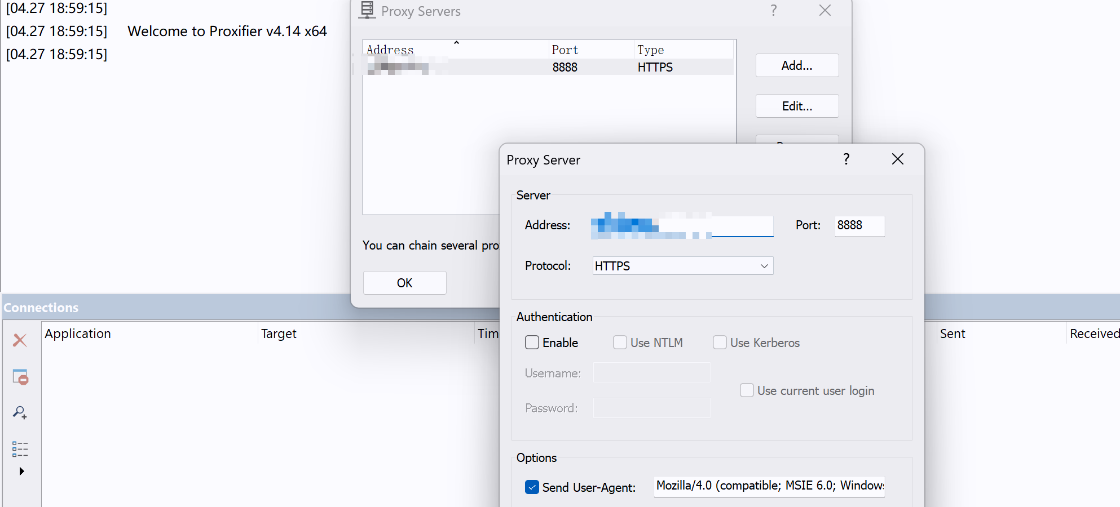Screen dimensions: 1120x507
Task: Click the Port field showing 8888
Action: (x=859, y=226)
